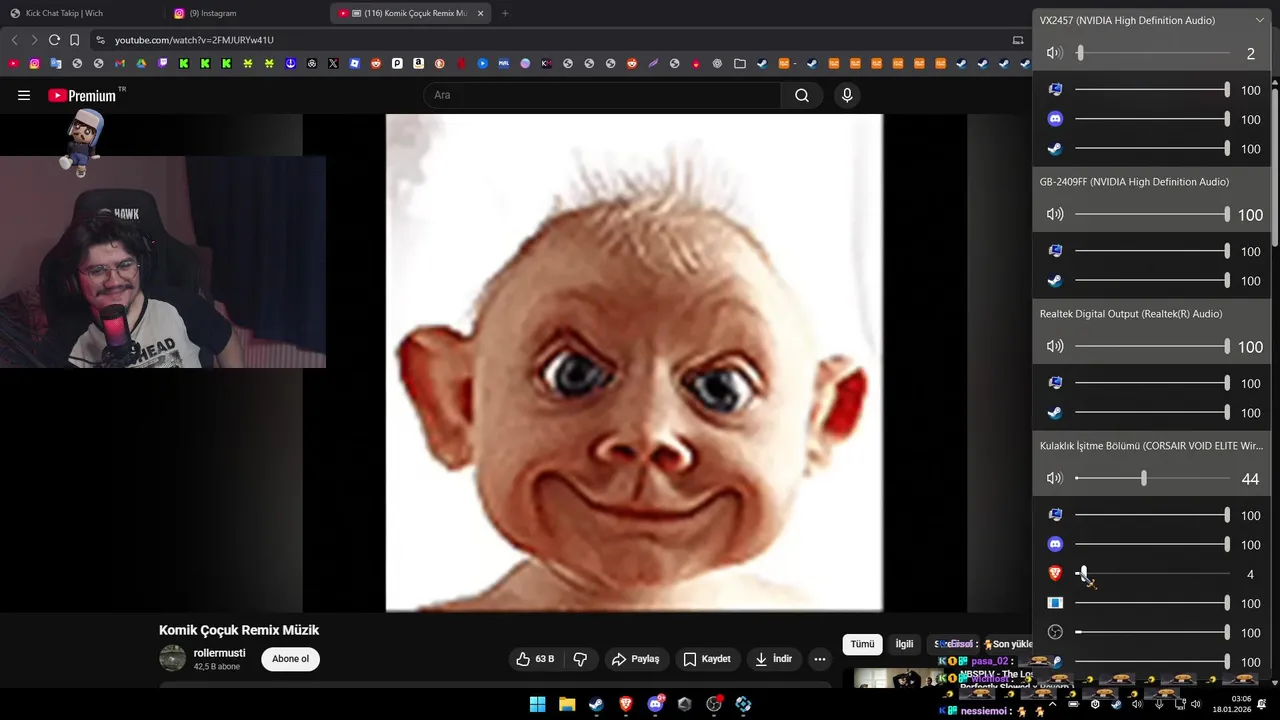The width and height of the screenshot is (1280, 720).
Task: Click the volume mixer scrollbar
Action: [1274, 165]
